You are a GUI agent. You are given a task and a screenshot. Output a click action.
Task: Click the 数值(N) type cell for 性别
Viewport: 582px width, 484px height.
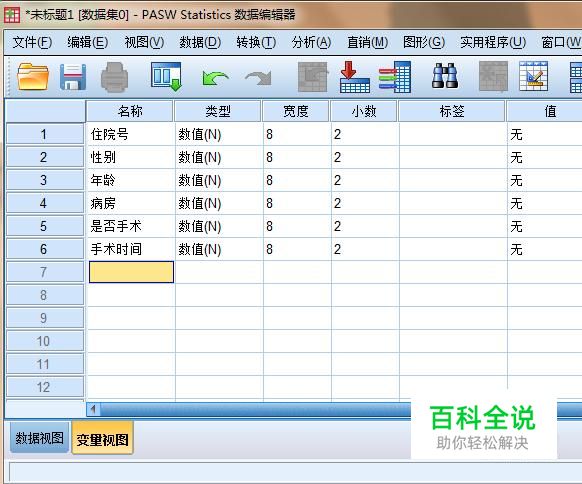pyautogui.click(x=219, y=157)
